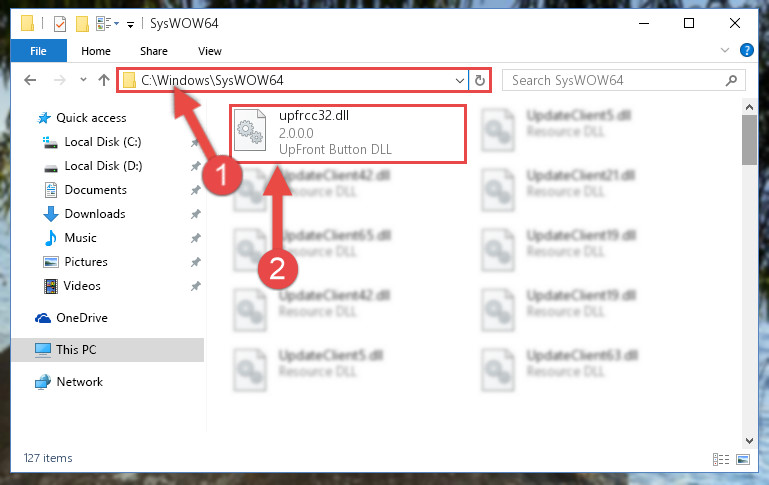
Task: Open the Explorer Help icon
Action: (x=746, y=50)
